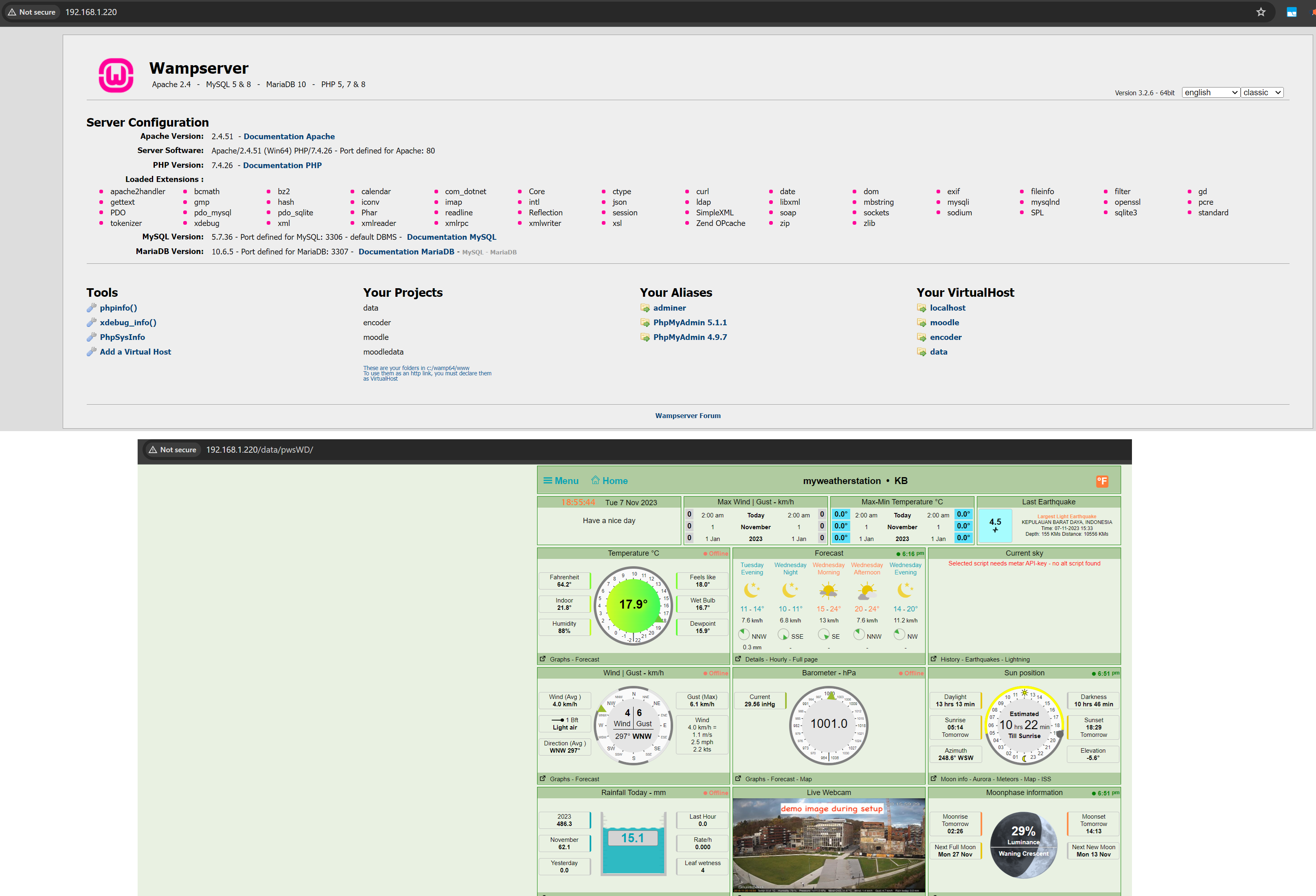Click the Live Webcam demo image
The image size is (1316, 896).
pyautogui.click(x=829, y=846)
